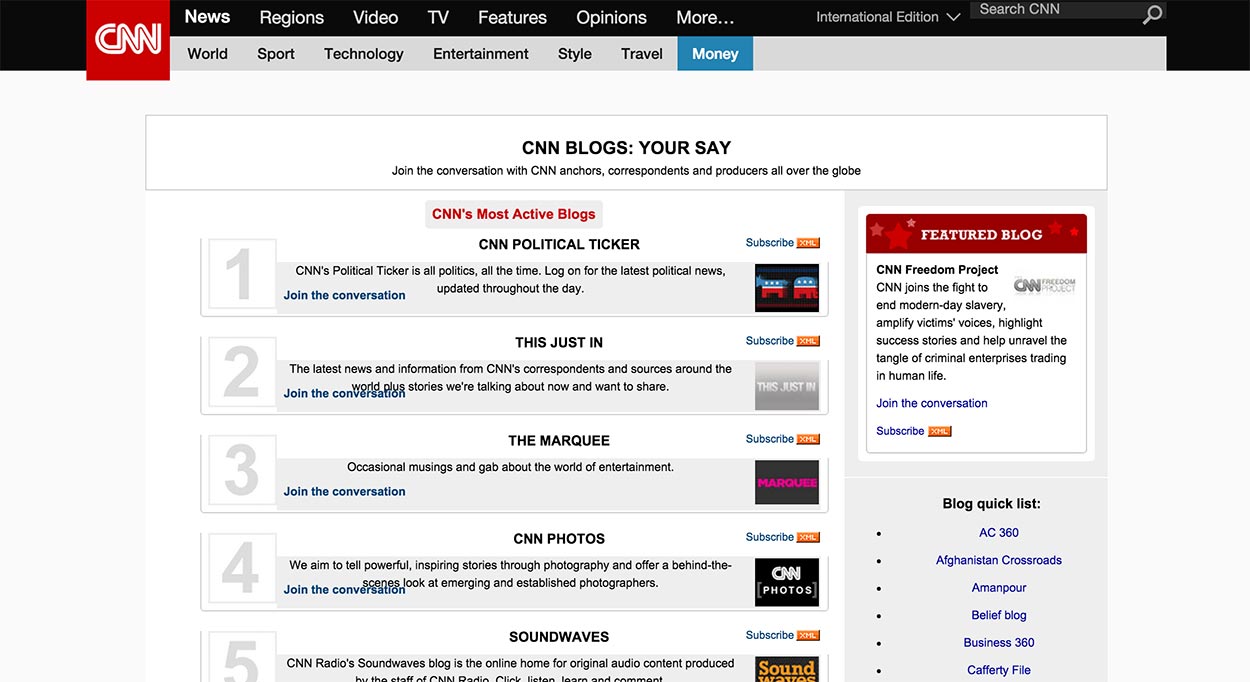Subscribe to Soundwaves
The width and height of the screenshot is (1250, 682).
pos(770,635)
